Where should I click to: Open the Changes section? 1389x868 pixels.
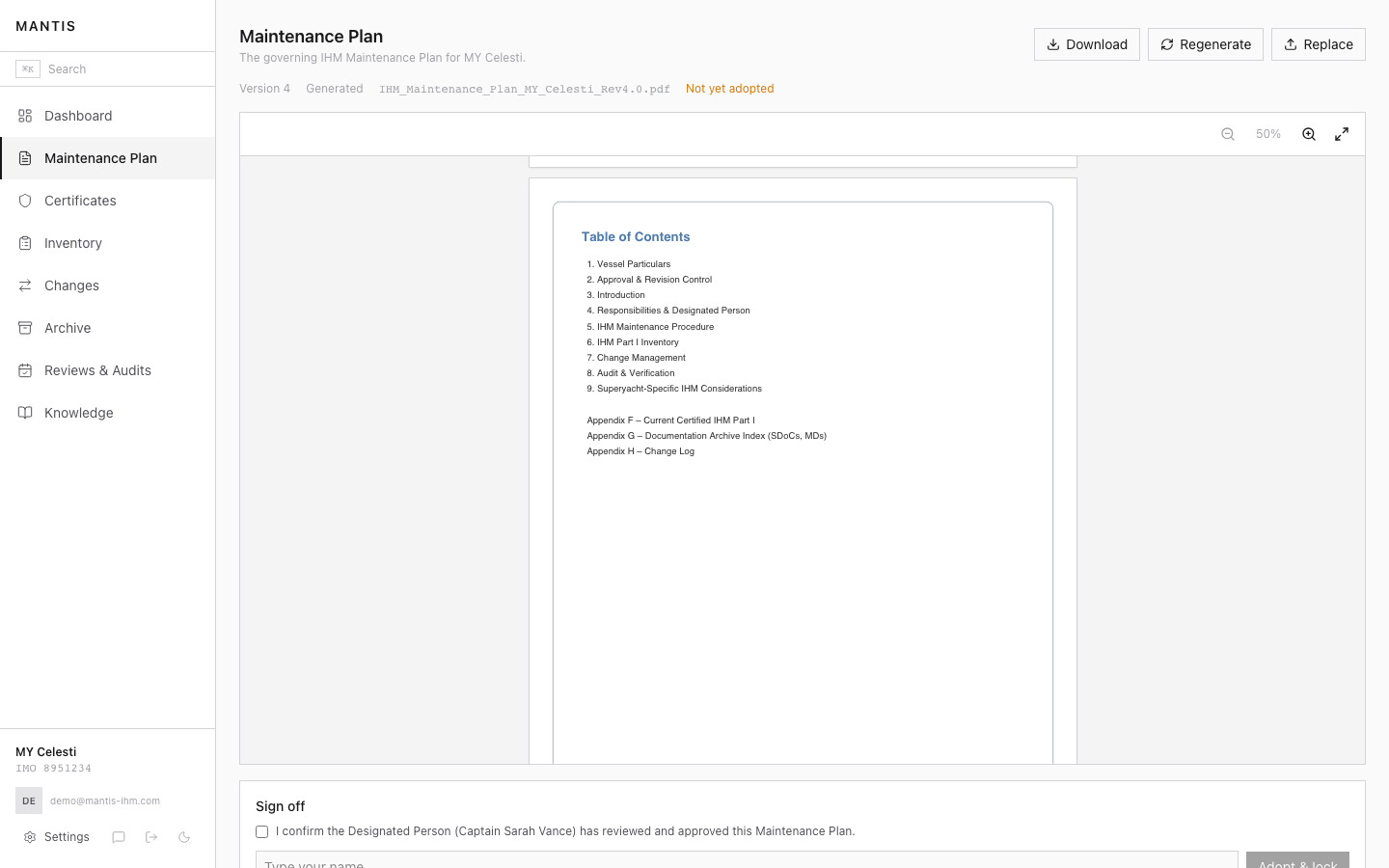pos(108,285)
